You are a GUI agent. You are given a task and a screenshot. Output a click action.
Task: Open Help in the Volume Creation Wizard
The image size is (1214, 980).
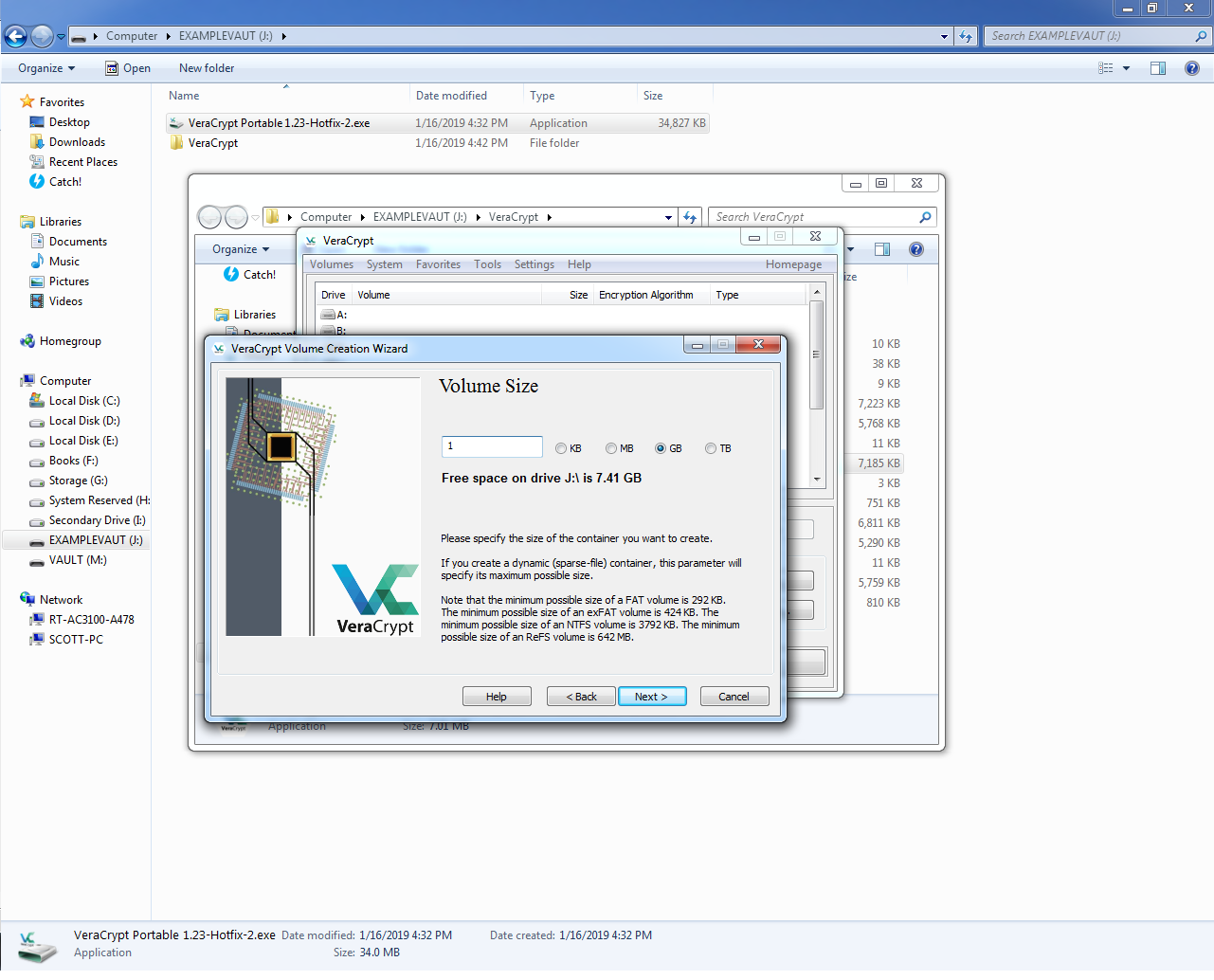tap(497, 697)
